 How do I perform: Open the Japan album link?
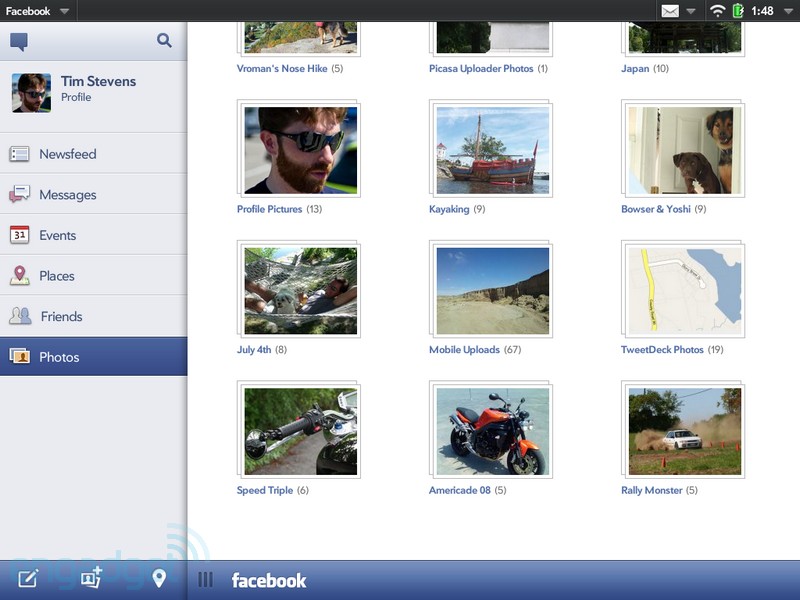(x=635, y=68)
